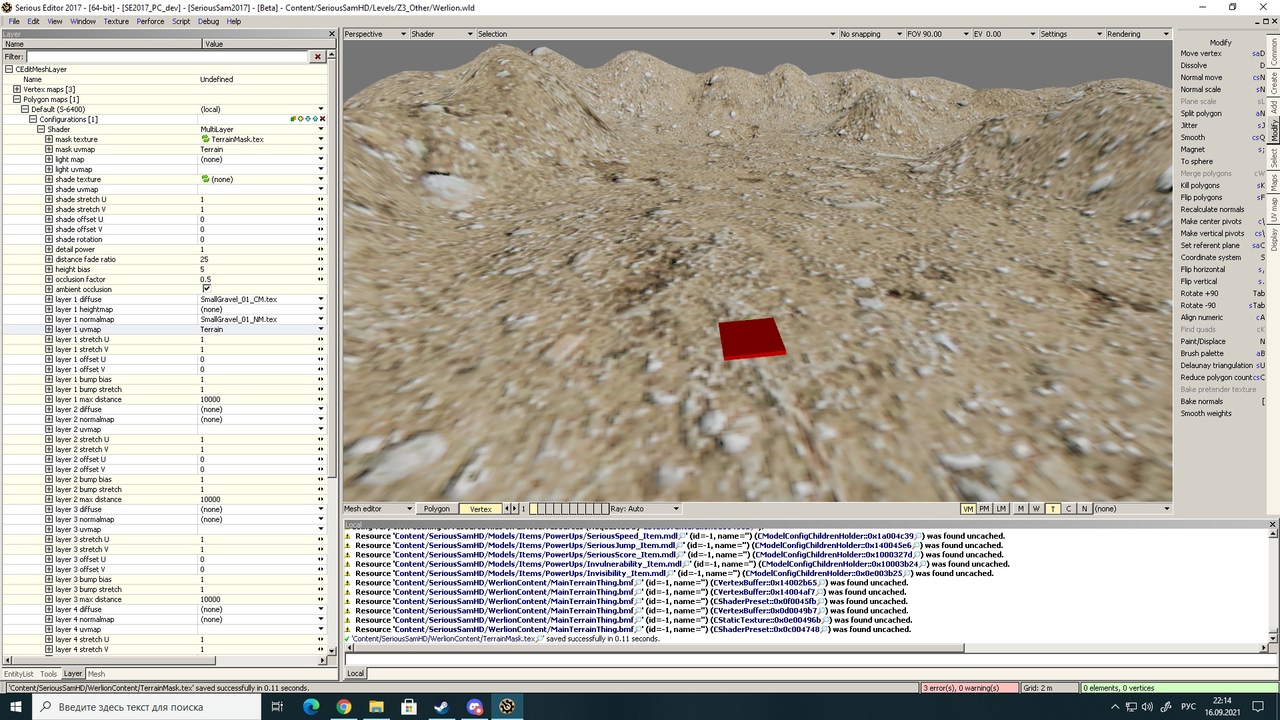
Task: Open layer 1 diffuse texture dropdown
Action: (x=321, y=299)
